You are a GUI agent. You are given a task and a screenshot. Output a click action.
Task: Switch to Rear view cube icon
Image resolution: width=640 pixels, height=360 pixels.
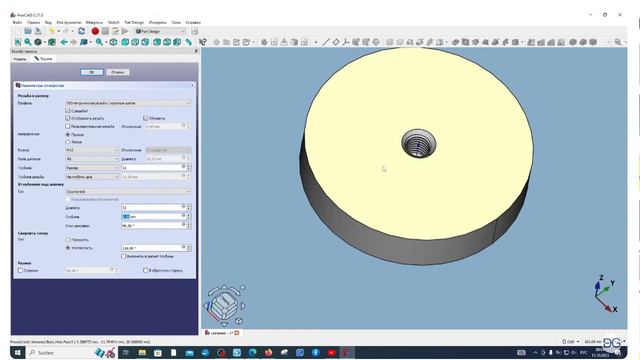coord(157,42)
